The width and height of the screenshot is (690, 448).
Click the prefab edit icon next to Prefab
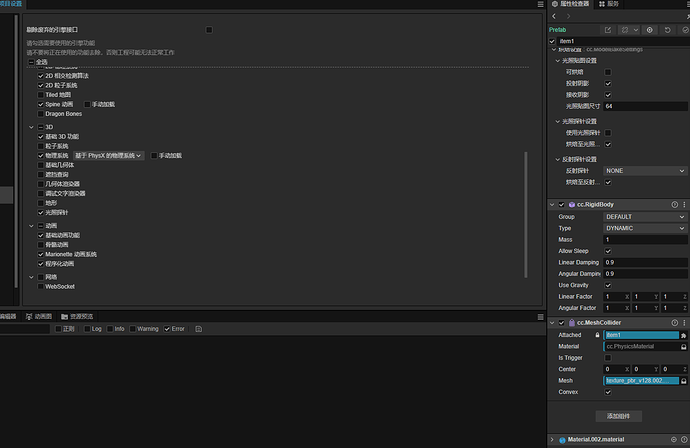click(608, 30)
